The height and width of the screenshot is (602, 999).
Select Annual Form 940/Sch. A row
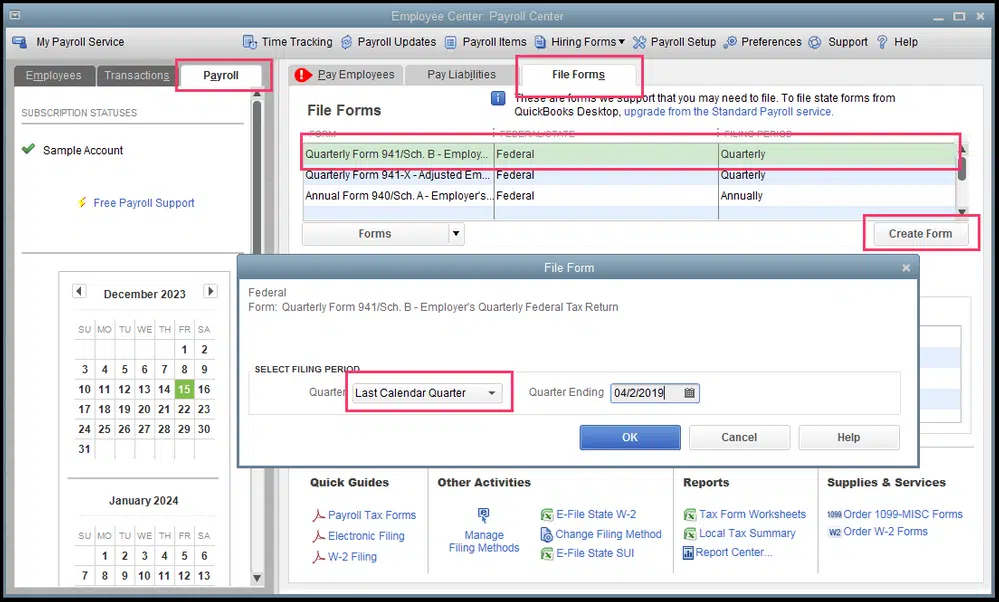(629, 196)
